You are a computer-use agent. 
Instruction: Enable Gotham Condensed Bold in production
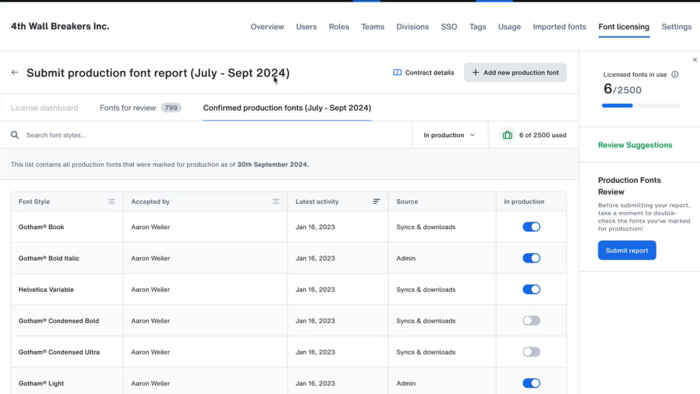click(x=531, y=320)
